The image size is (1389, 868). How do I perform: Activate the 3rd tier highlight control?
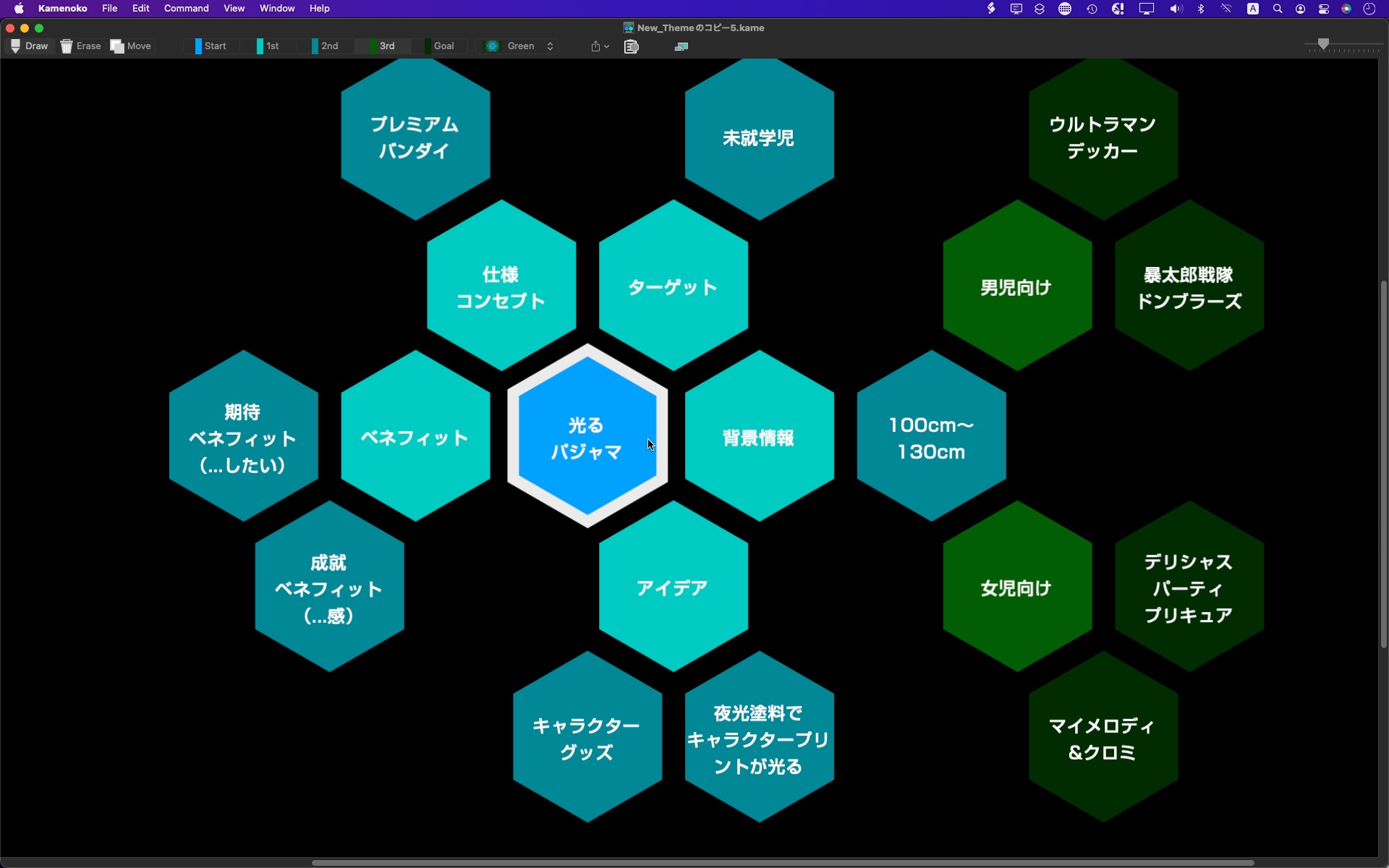click(382, 46)
